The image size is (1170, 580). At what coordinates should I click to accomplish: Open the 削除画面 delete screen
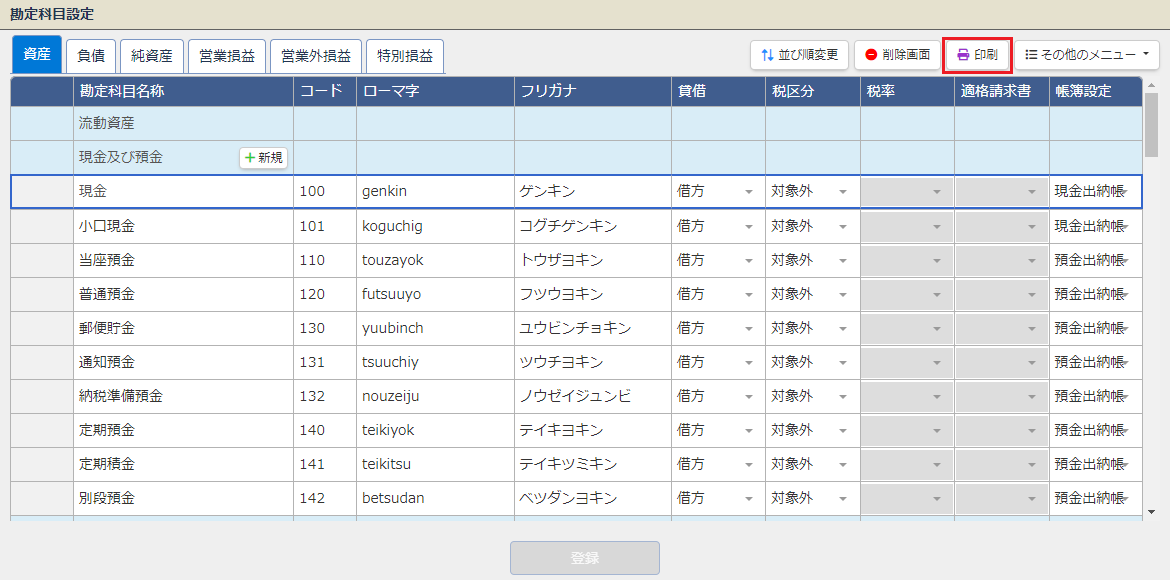tap(897, 55)
